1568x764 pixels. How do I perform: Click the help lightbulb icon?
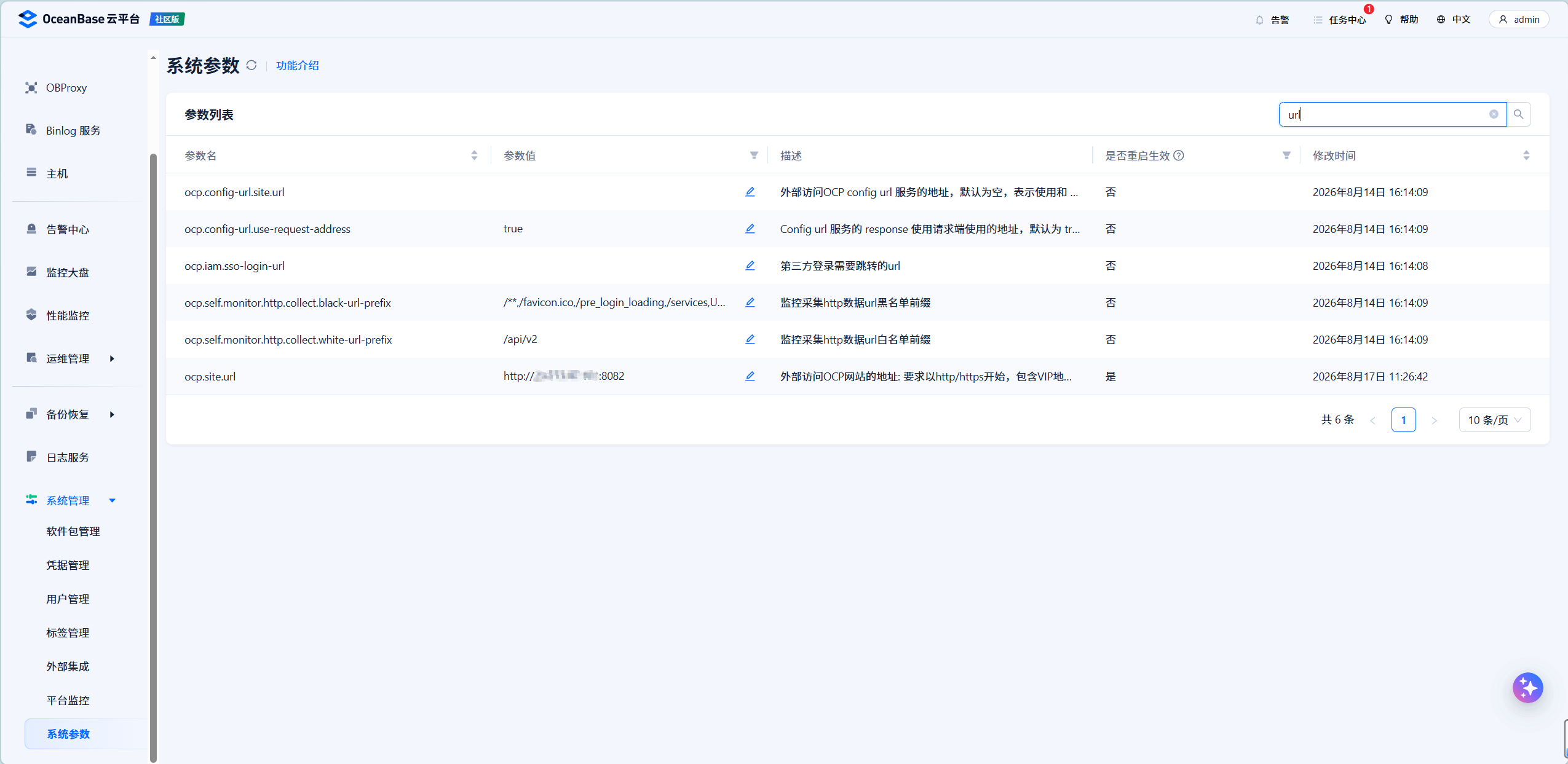1388,20
